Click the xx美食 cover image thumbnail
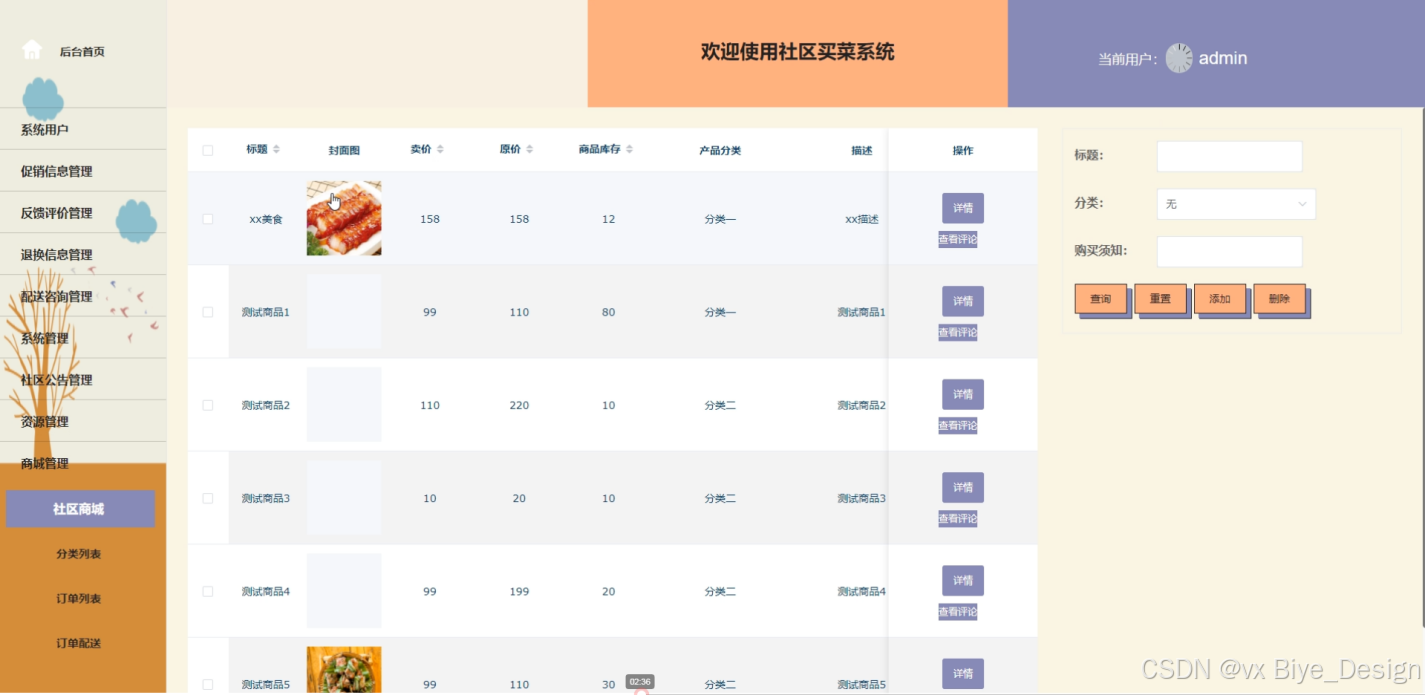Image resolution: width=1425 pixels, height=695 pixels. 344,218
